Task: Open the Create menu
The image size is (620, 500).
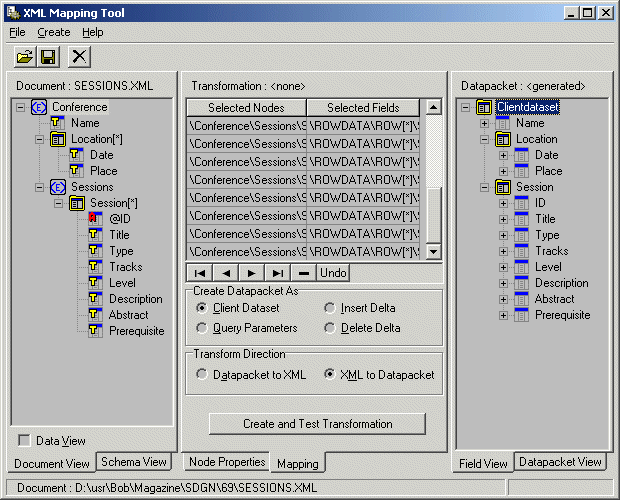Action: tap(53, 32)
